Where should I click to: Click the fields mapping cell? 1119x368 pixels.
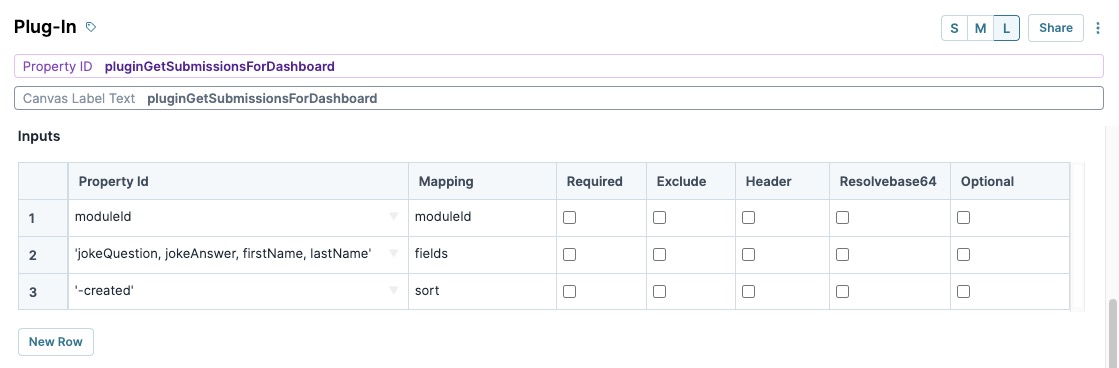pos(482,254)
